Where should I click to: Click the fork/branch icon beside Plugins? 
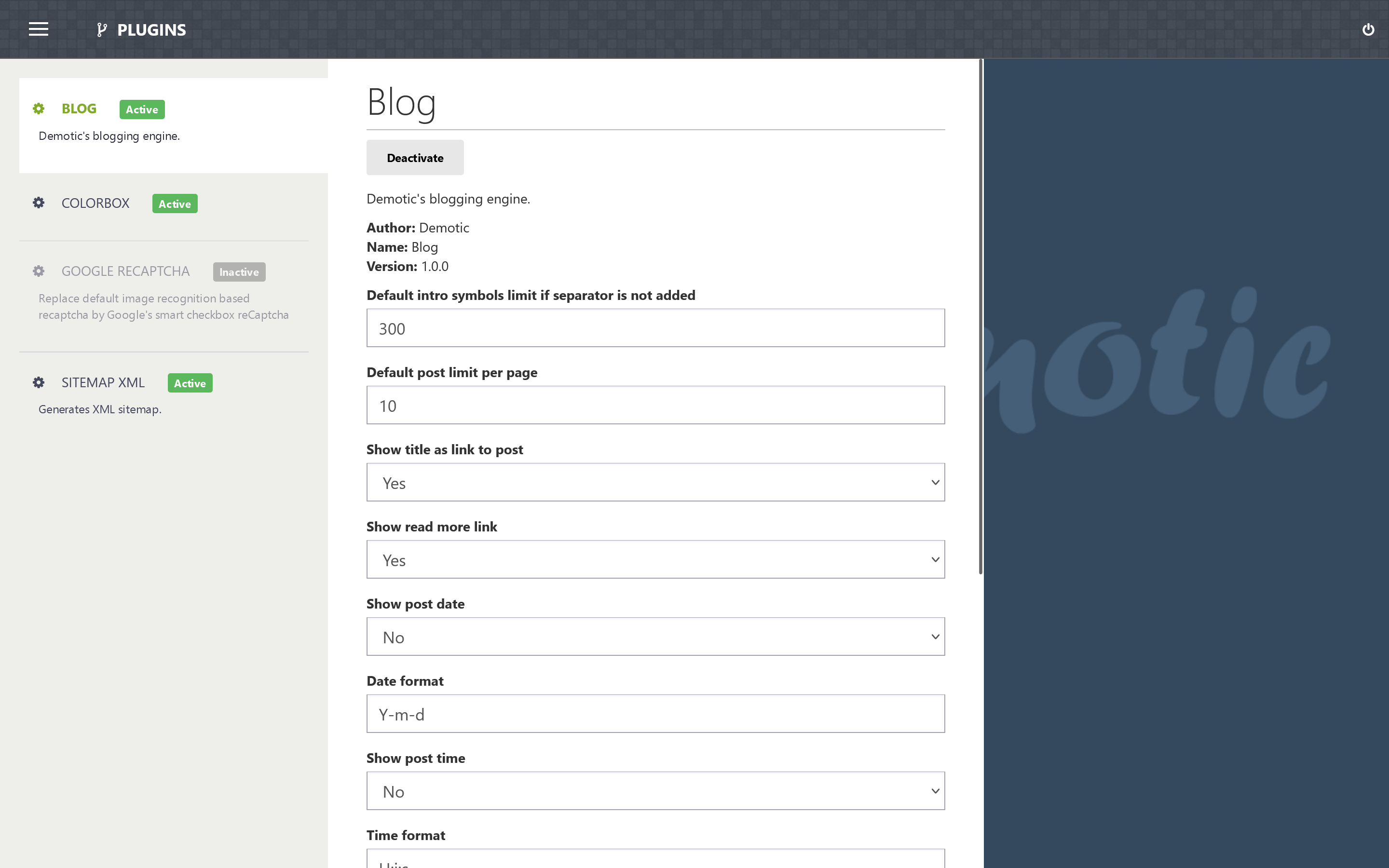tap(101, 29)
